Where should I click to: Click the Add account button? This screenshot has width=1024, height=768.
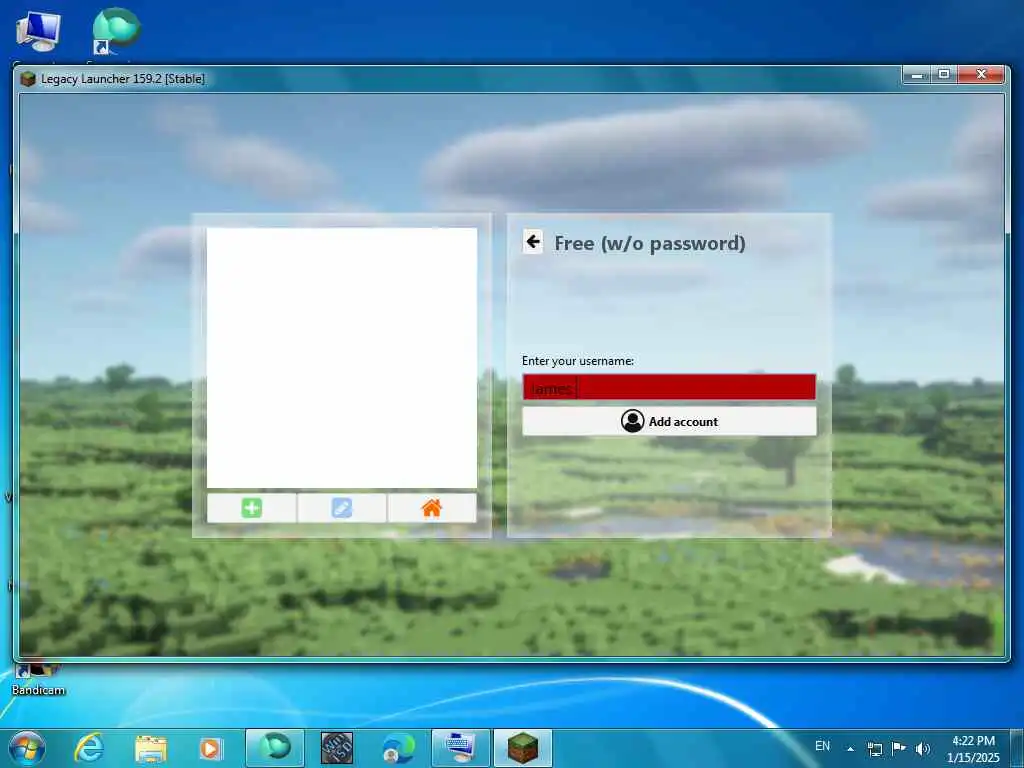(669, 421)
